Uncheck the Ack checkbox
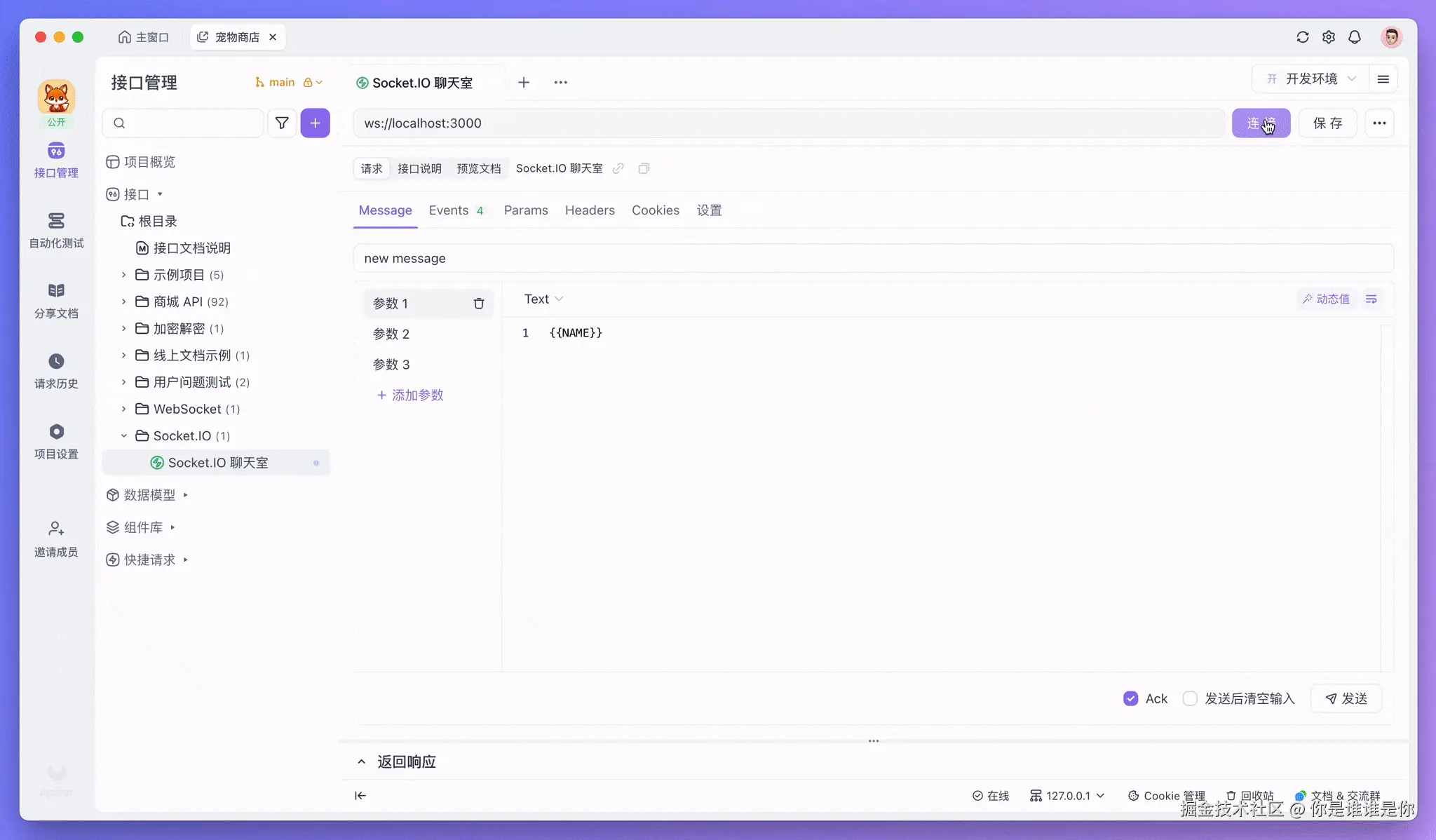 point(1130,698)
